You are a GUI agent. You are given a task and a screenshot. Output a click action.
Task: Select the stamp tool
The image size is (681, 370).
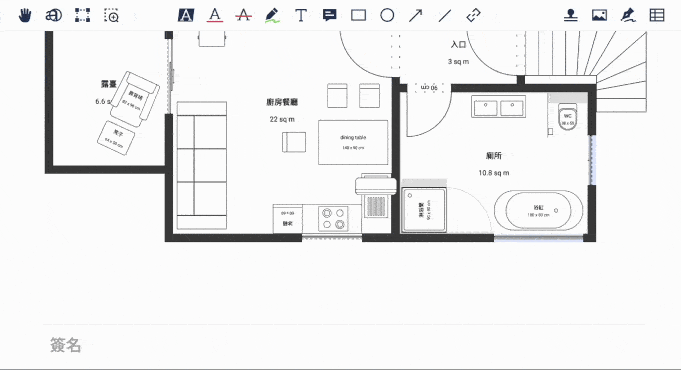pos(571,16)
